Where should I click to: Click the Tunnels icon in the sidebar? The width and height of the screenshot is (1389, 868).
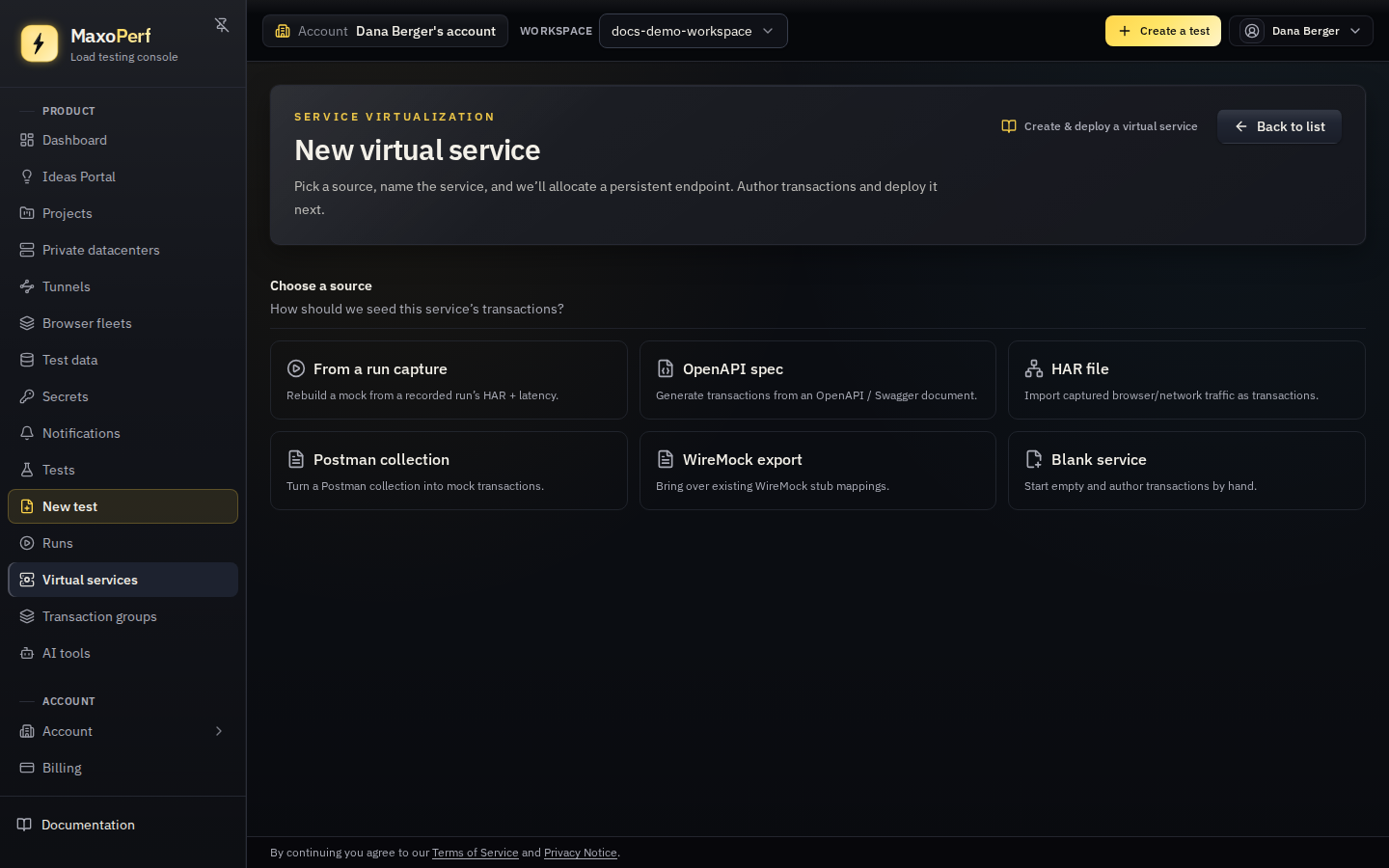coord(27,286)
